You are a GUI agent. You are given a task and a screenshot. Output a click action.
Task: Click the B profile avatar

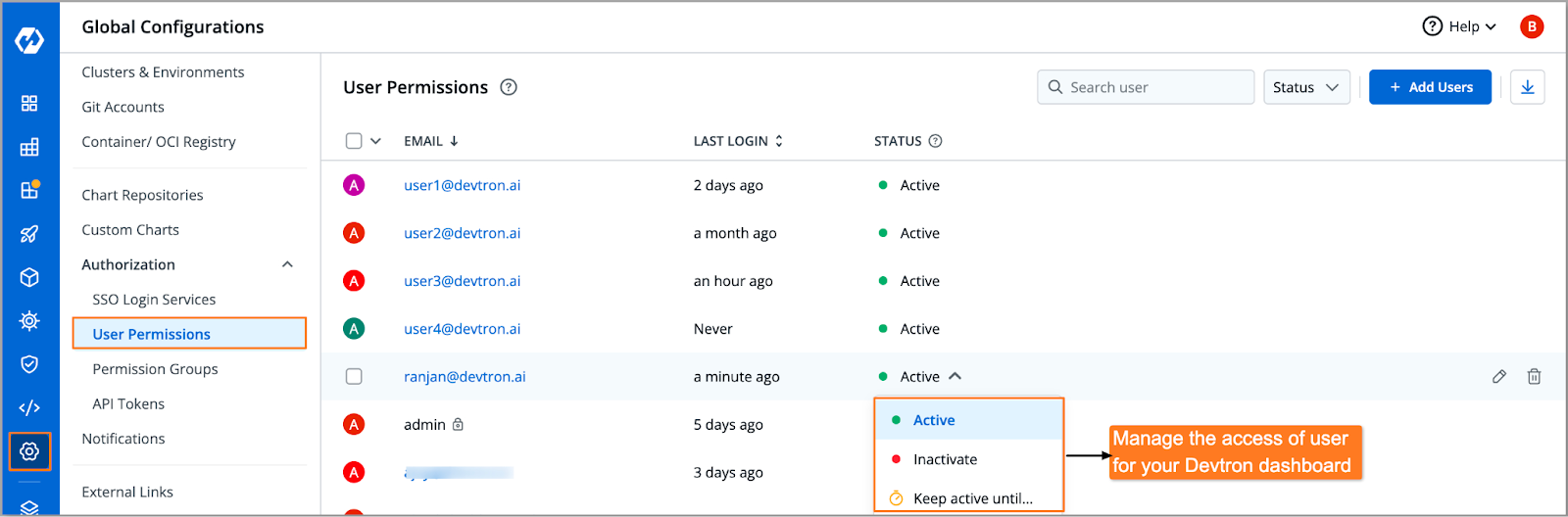coord(1532,26)
